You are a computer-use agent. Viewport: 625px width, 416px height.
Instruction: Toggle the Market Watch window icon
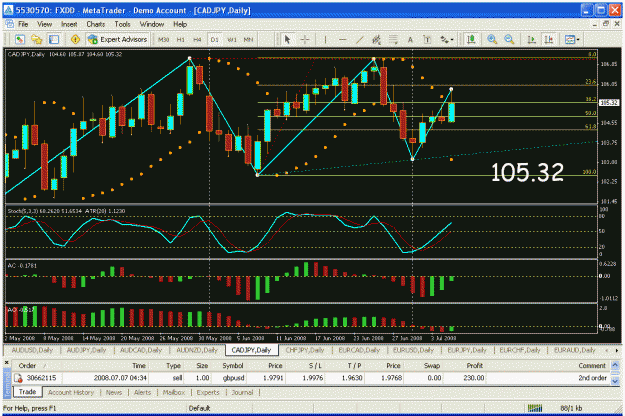pos(54,39)
